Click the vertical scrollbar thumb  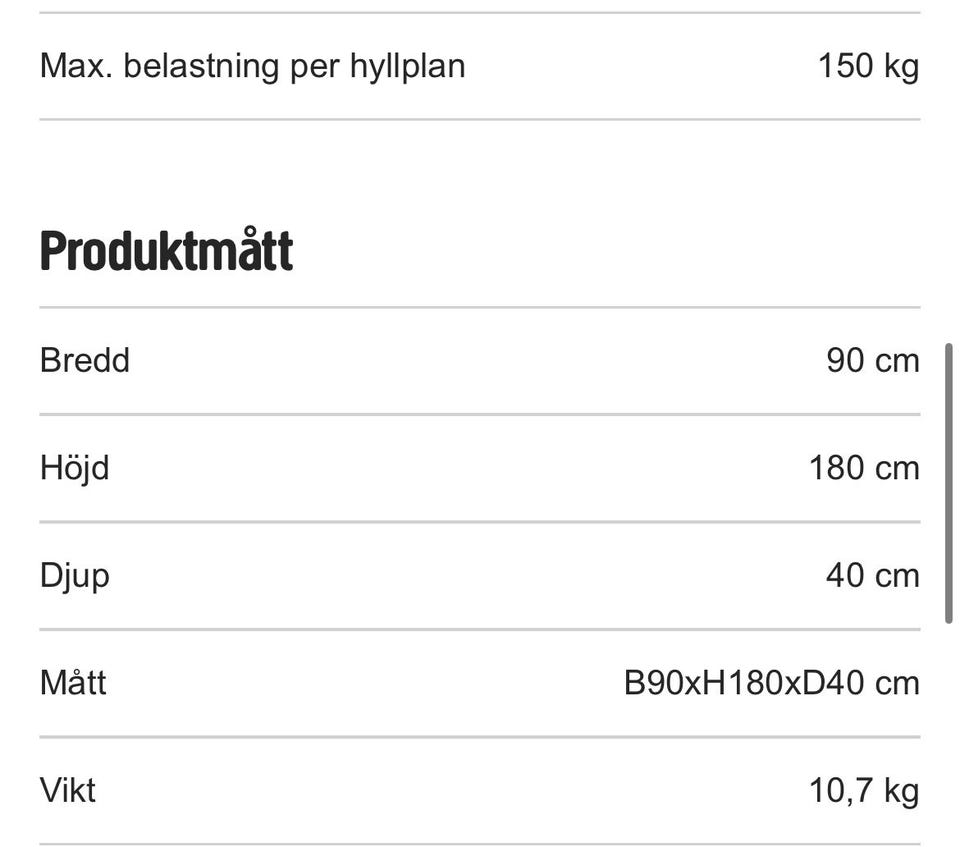pyautogui.click(x=948, y=484)
